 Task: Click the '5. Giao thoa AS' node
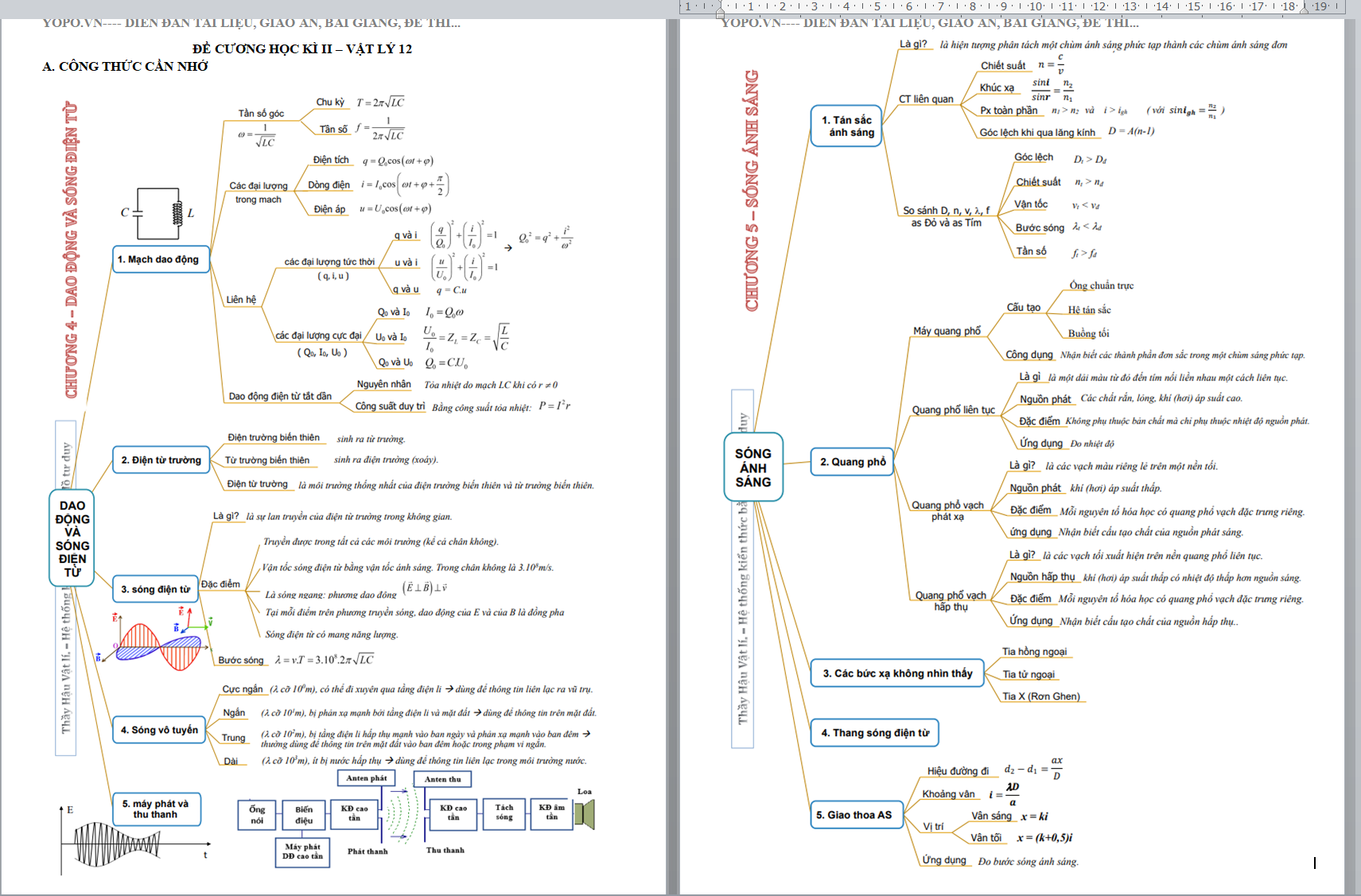[x=854, y=815]
